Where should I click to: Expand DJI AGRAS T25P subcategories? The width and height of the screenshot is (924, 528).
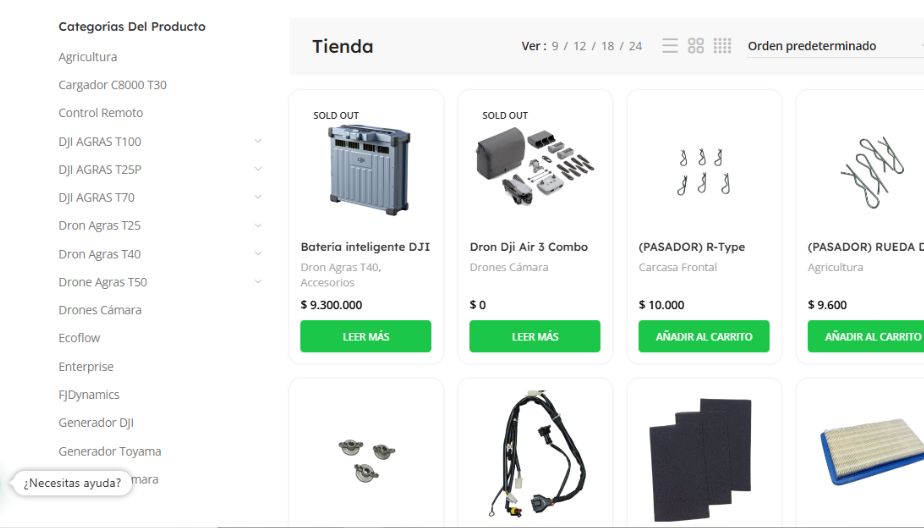click(258, 169)
